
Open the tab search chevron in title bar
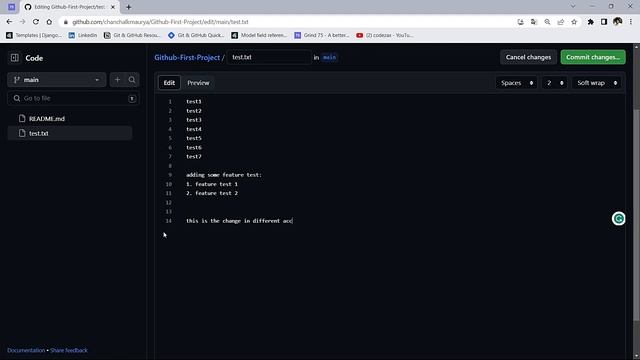pos(573,6)
